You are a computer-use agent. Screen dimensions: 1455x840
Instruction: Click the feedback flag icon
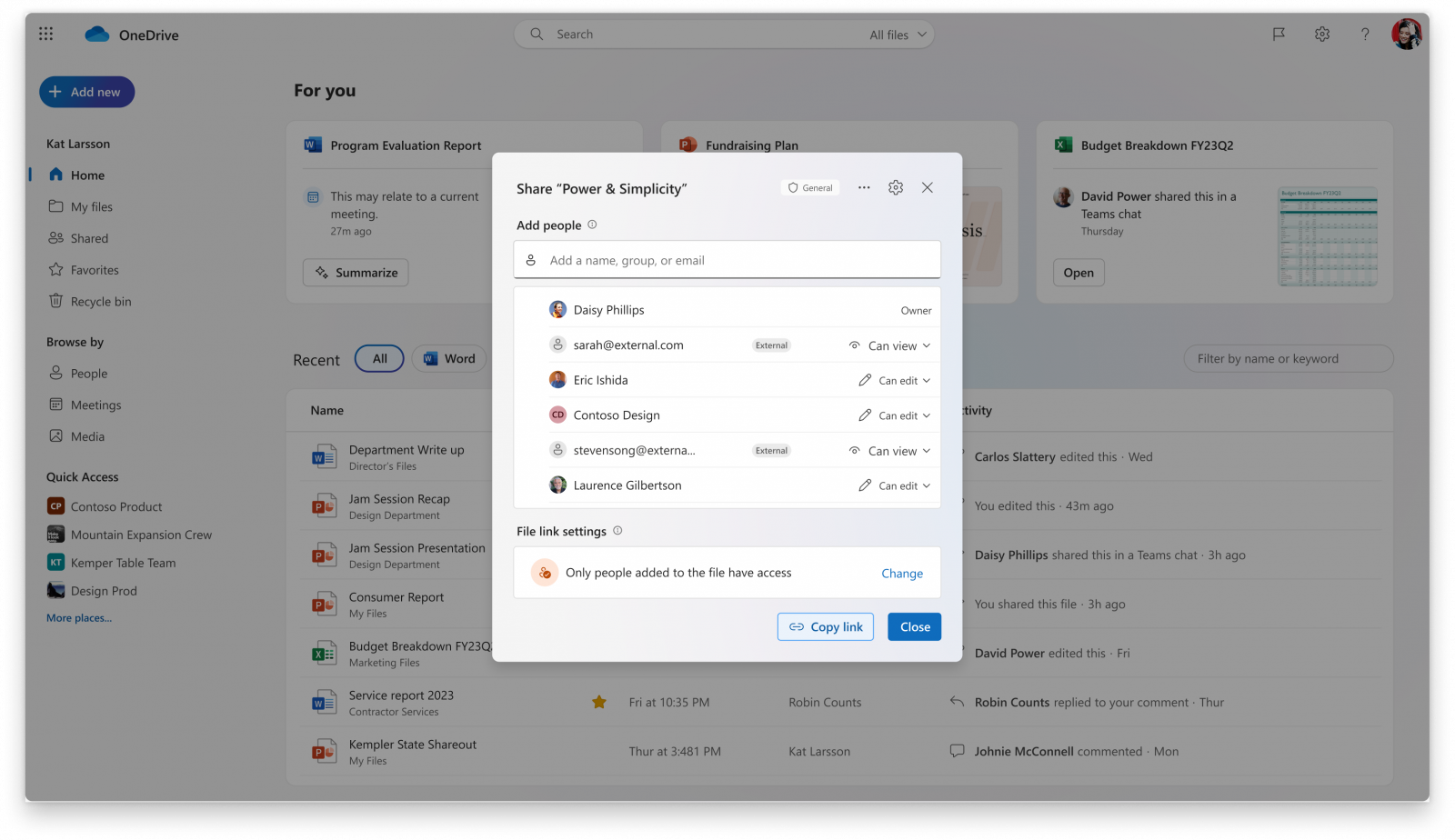(1279, 34)
